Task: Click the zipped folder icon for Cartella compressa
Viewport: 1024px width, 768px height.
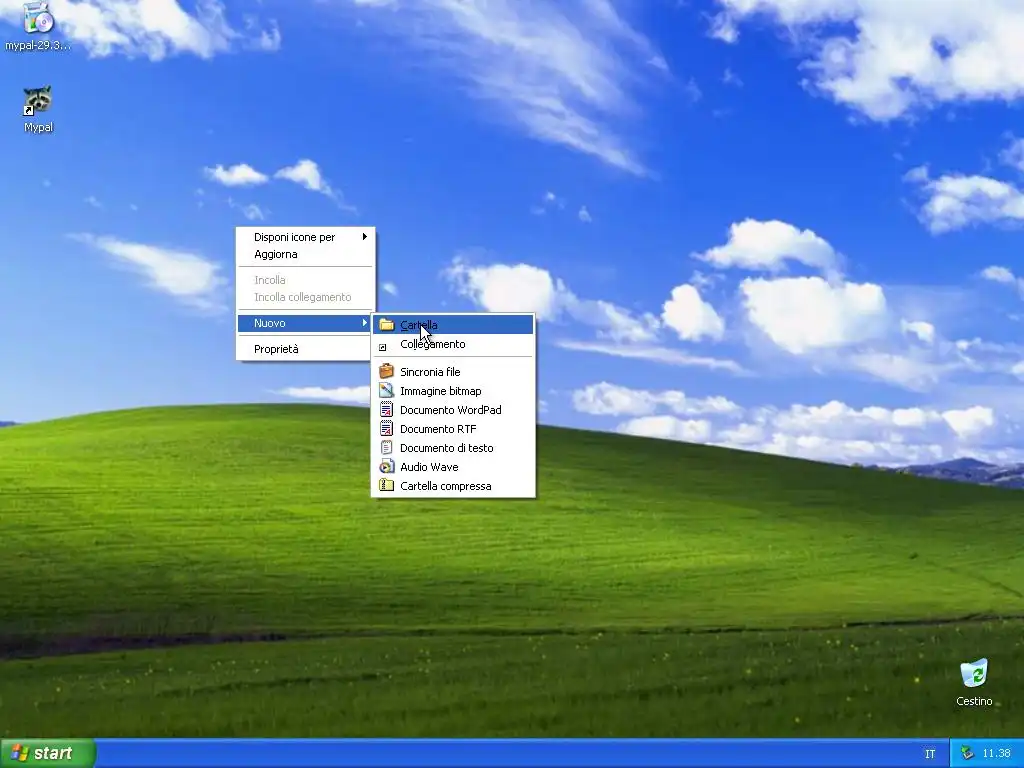Action: click(387, 485)
